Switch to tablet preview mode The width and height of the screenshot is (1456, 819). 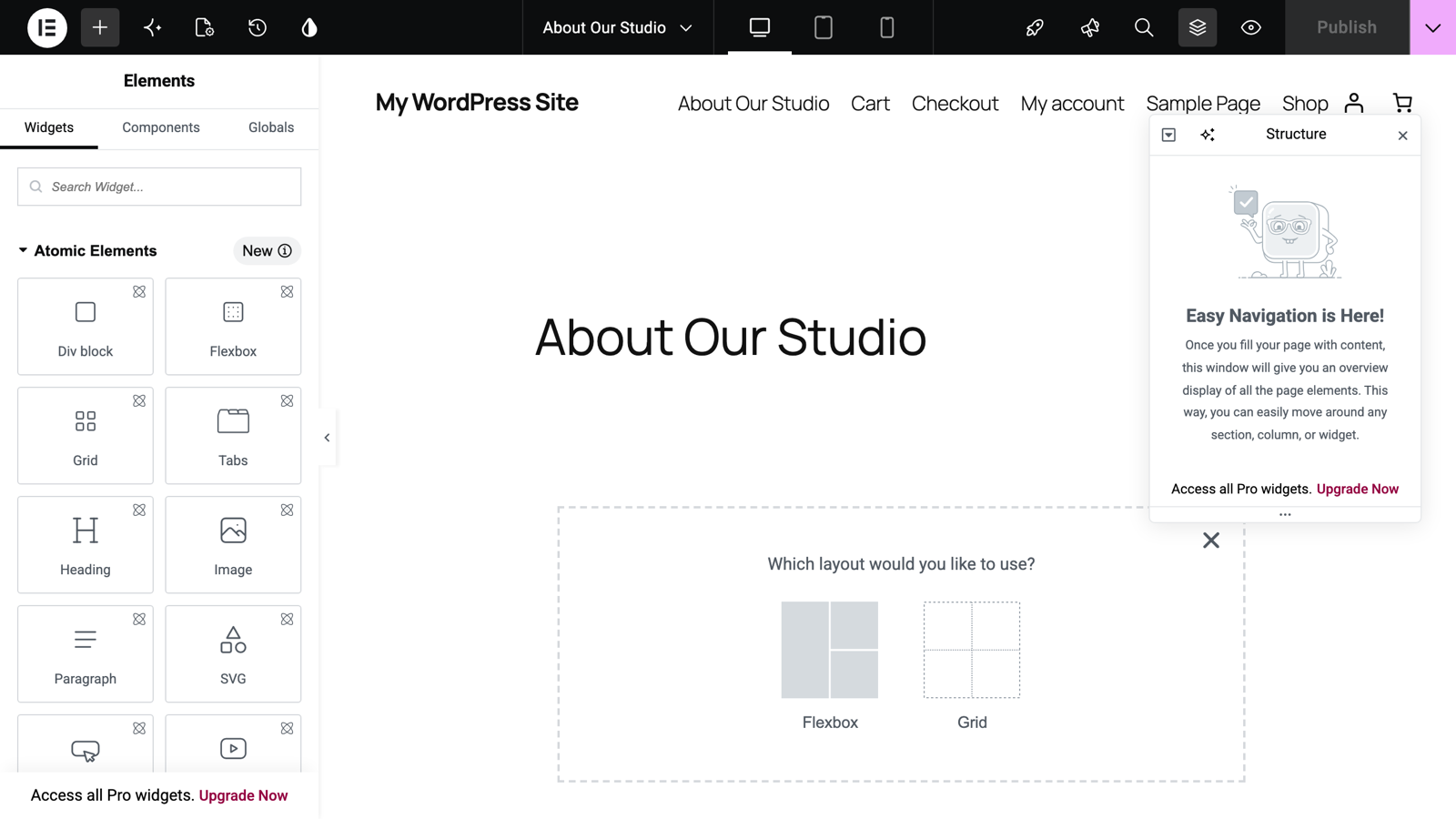[824, 27]
